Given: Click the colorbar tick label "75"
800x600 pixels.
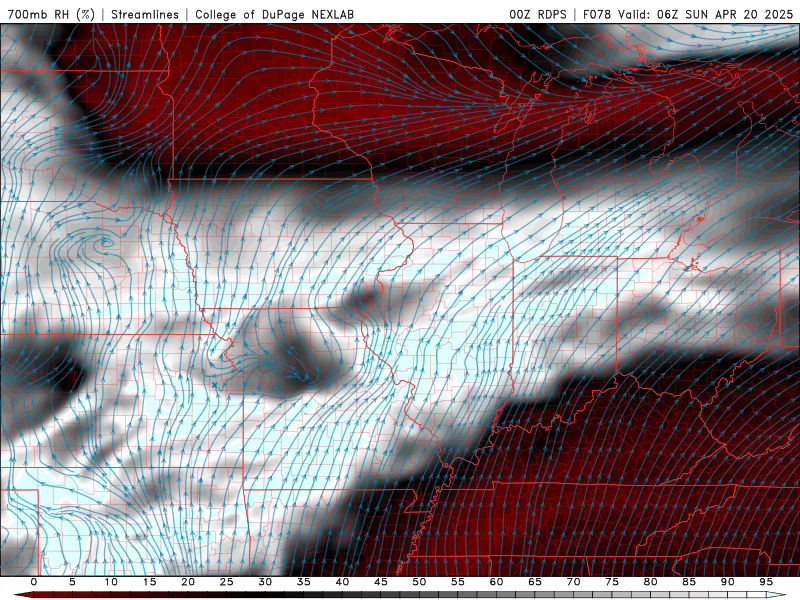Looking at the screenshot, I should tap(612, 582).
